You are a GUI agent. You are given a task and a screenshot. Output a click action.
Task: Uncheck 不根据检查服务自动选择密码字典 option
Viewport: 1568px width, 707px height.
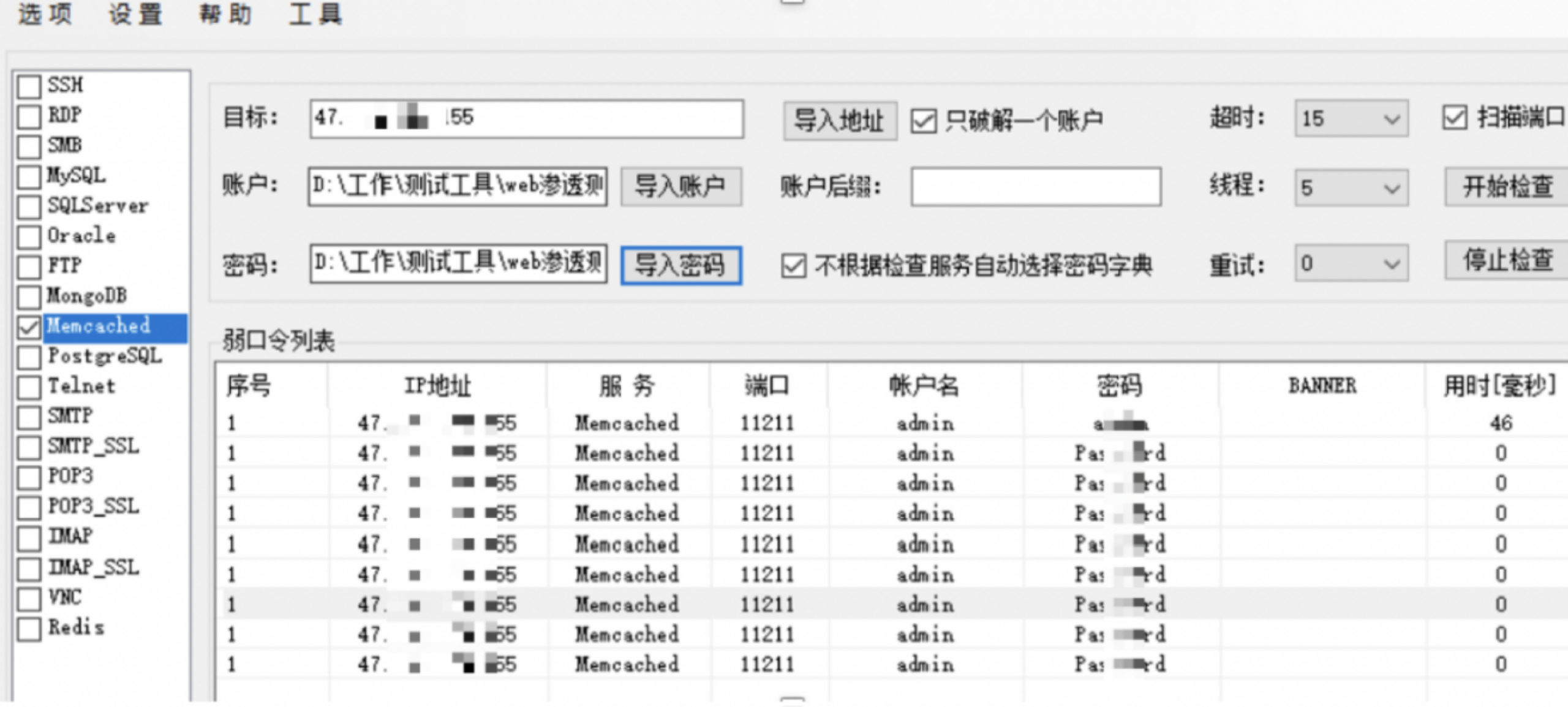point(793,266)
